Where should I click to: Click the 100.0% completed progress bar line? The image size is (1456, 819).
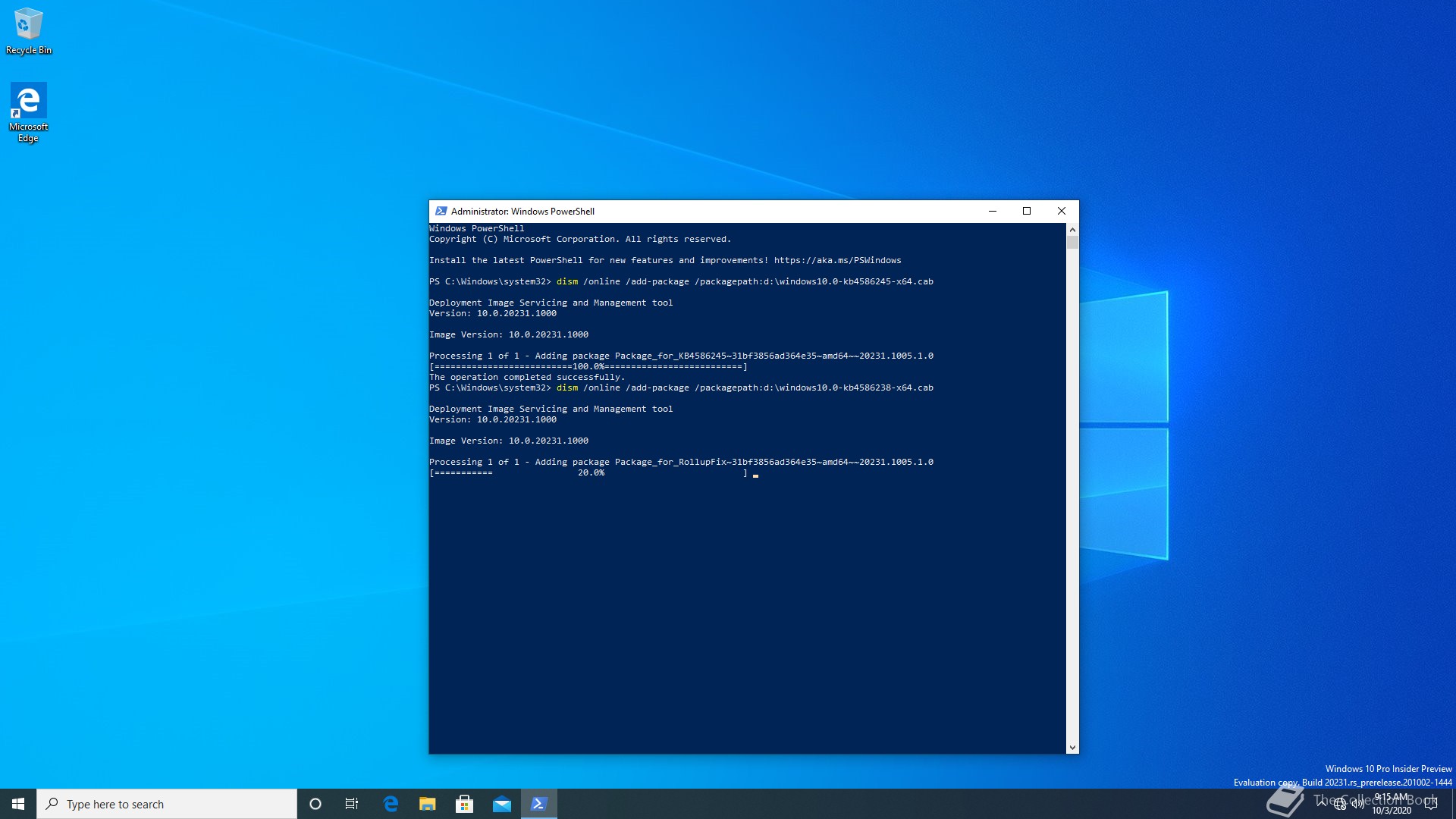click(588, 366)
